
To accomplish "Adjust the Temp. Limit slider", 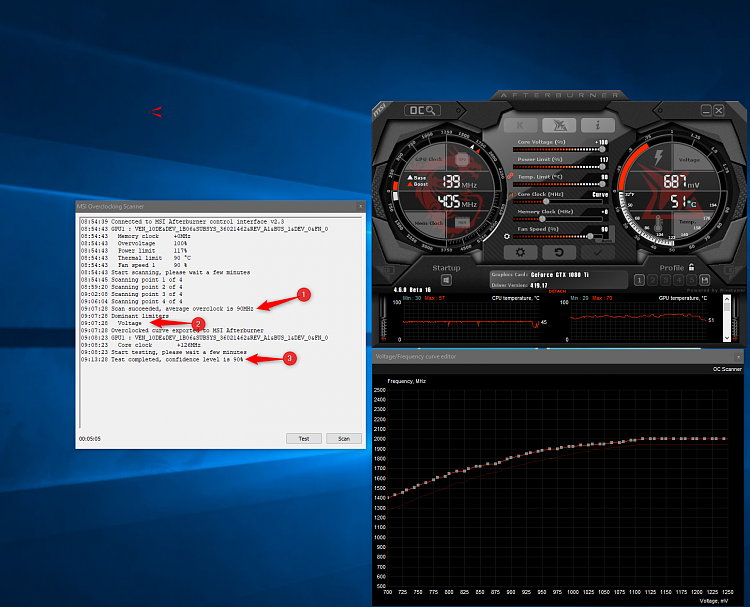I will (x=558, y=184).
